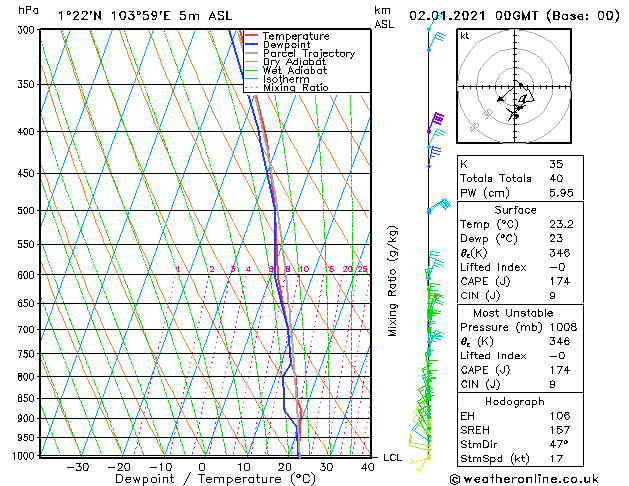
Task: Click the date header 02.01.2021 00GMT
Action: click(x=473, y=16)
